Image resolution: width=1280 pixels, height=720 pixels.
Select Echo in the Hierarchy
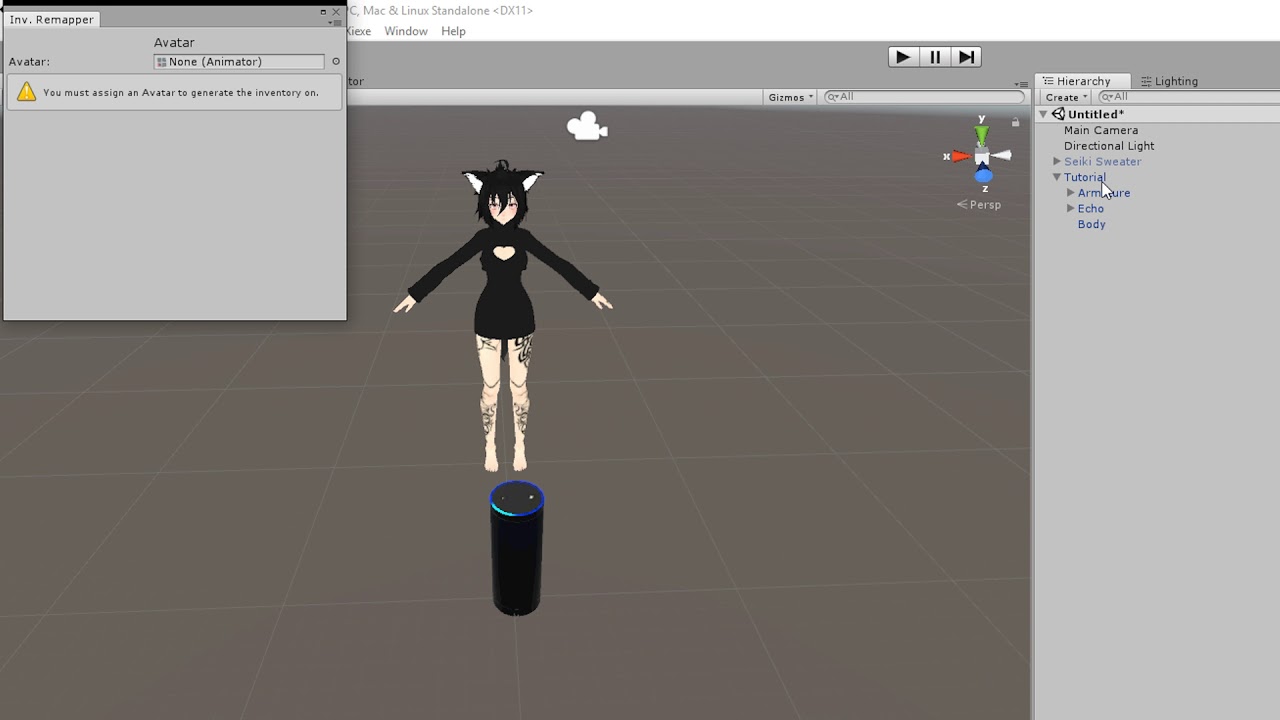[x=1091, y=209]
